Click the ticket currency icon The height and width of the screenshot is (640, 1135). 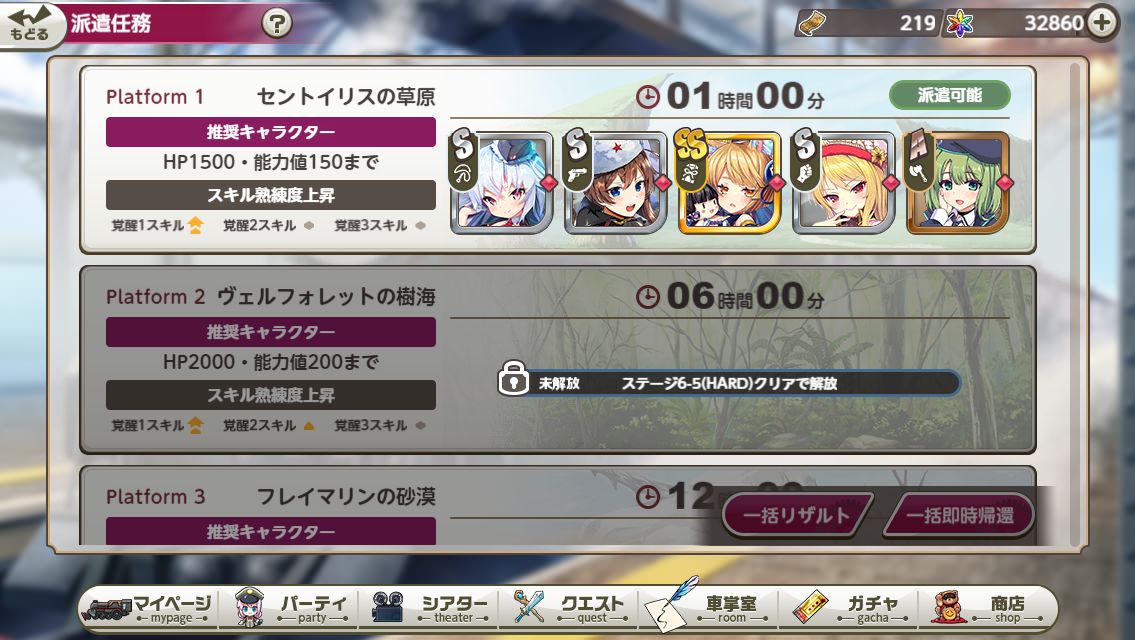click(812, 23)
